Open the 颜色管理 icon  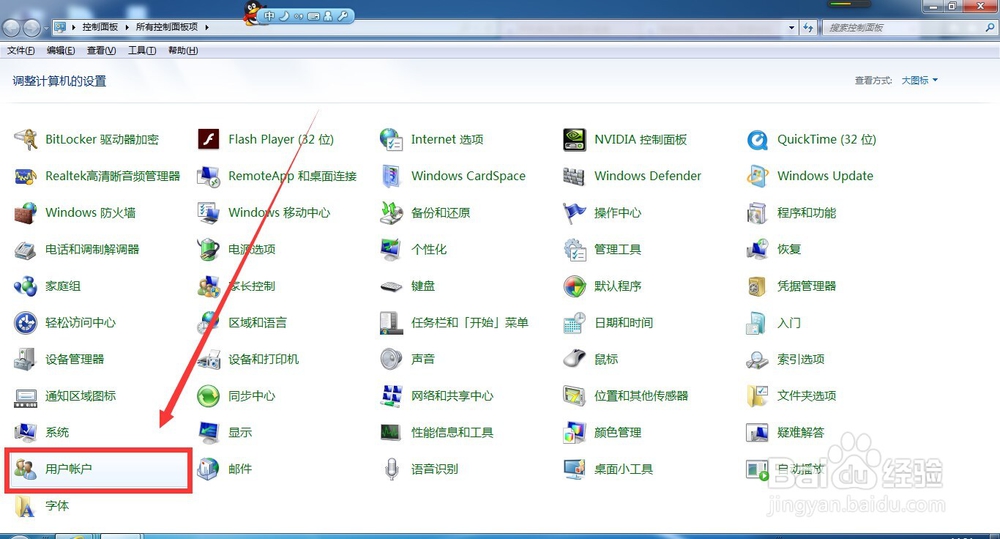coord(575,432)
